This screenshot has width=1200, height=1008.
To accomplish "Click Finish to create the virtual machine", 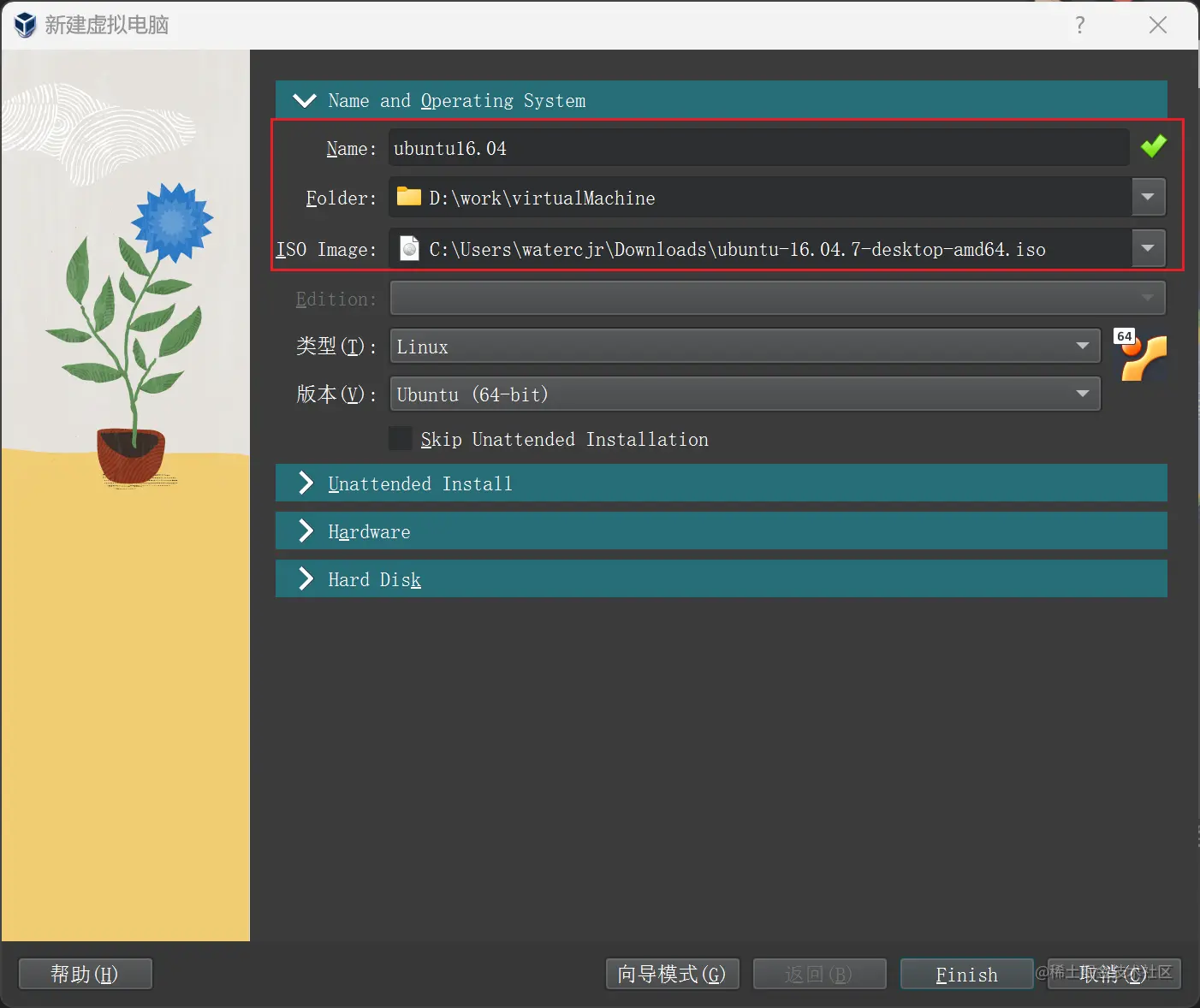I will tap(966, 974).
